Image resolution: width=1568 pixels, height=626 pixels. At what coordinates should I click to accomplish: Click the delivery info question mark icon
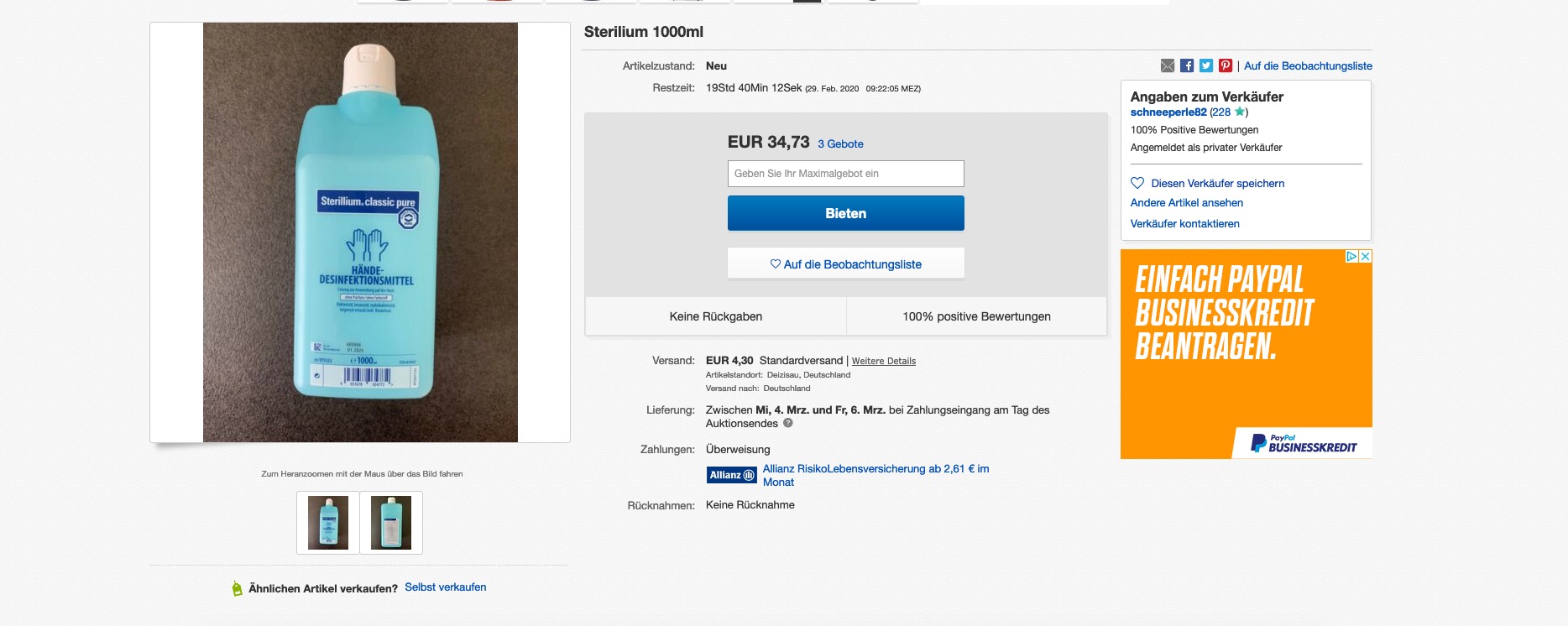tap(788, 424)
